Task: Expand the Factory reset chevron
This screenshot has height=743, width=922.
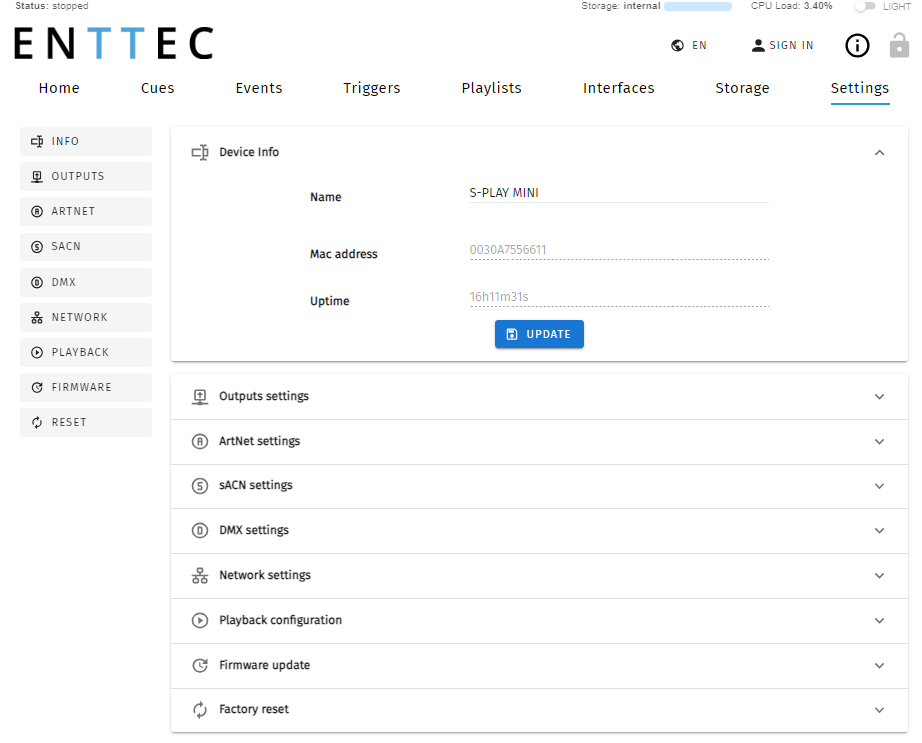Action: (x=879, y=710)
